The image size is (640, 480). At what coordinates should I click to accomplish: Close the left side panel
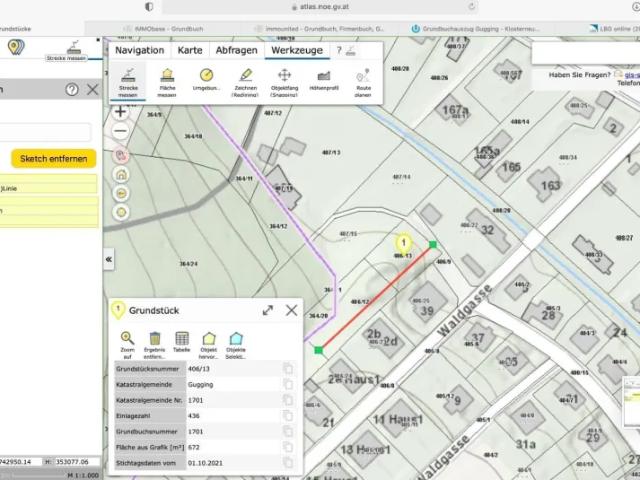coord(93,89)
